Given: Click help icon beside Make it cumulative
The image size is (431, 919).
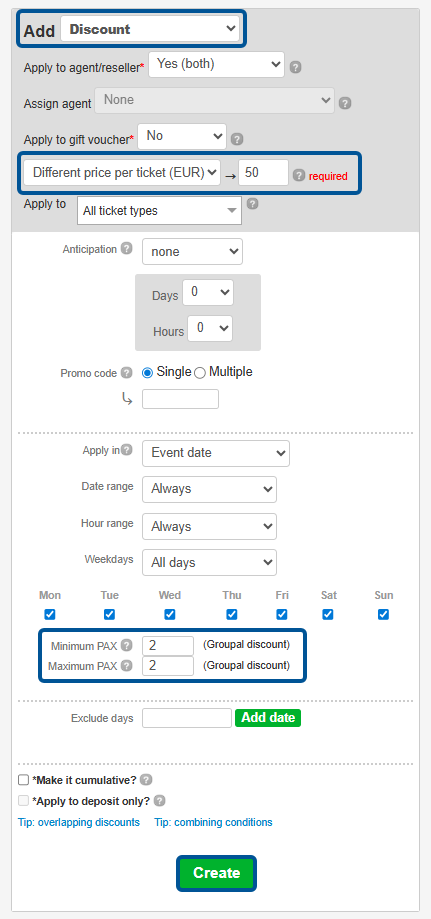Looking at the screenshot, I should tap(146, 780).
